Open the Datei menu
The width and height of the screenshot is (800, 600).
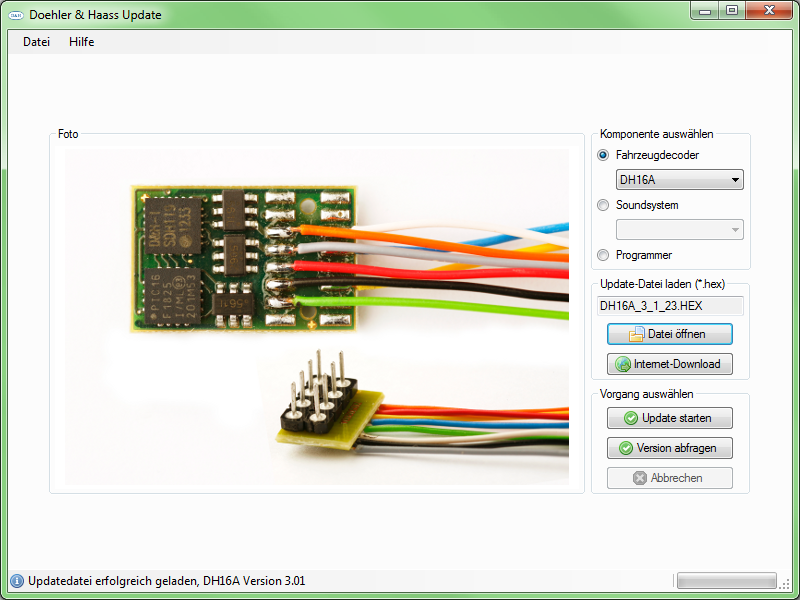36,42
